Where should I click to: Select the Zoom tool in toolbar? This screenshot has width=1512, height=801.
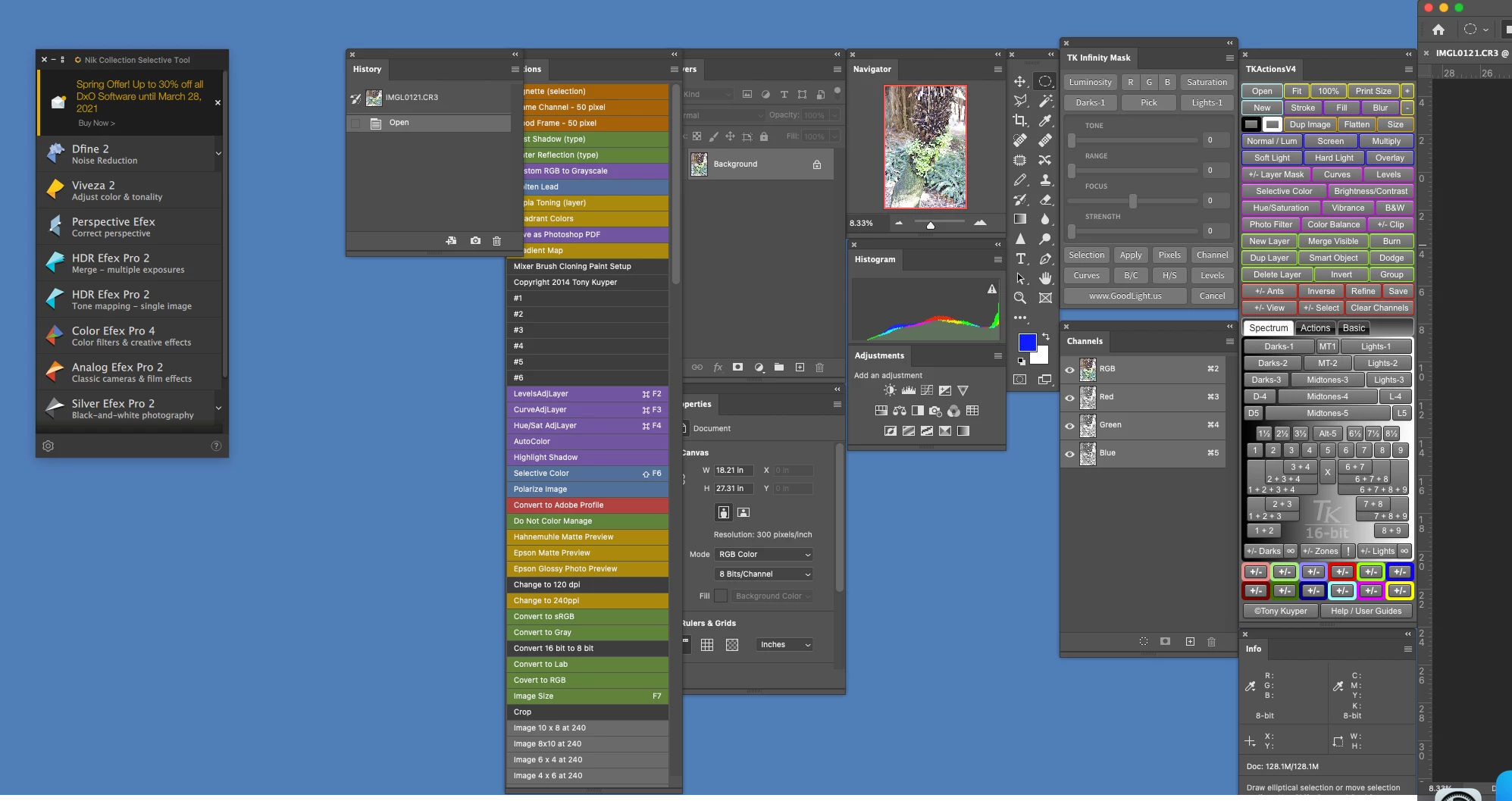point(1020,298)
